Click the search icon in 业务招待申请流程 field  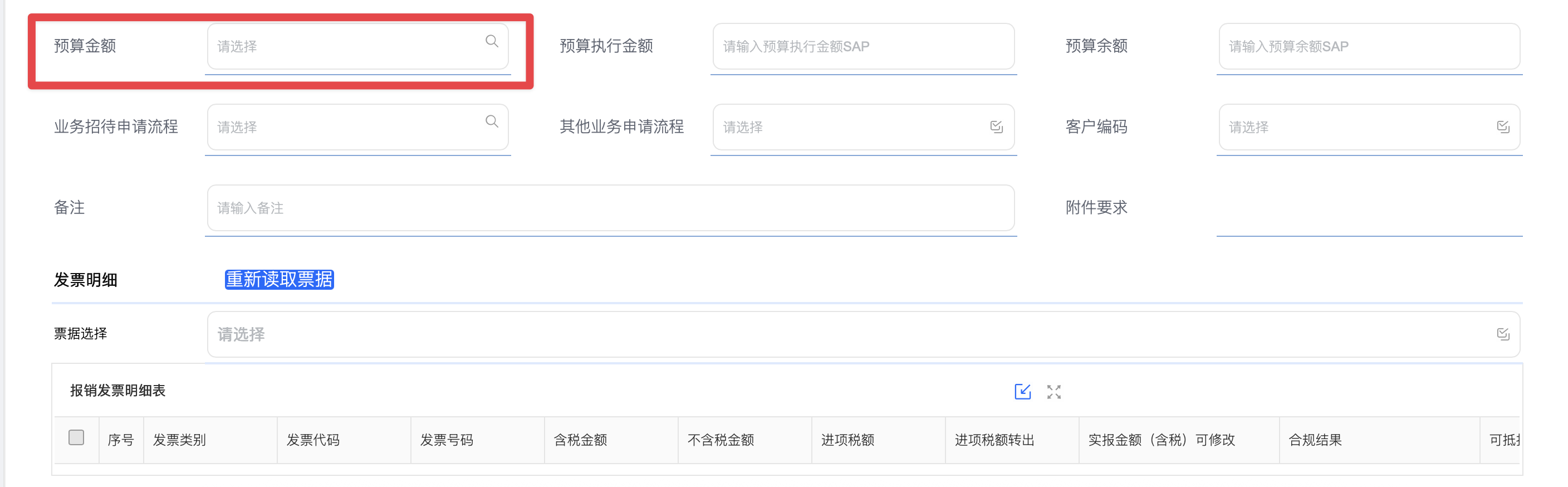coord(492,121)
